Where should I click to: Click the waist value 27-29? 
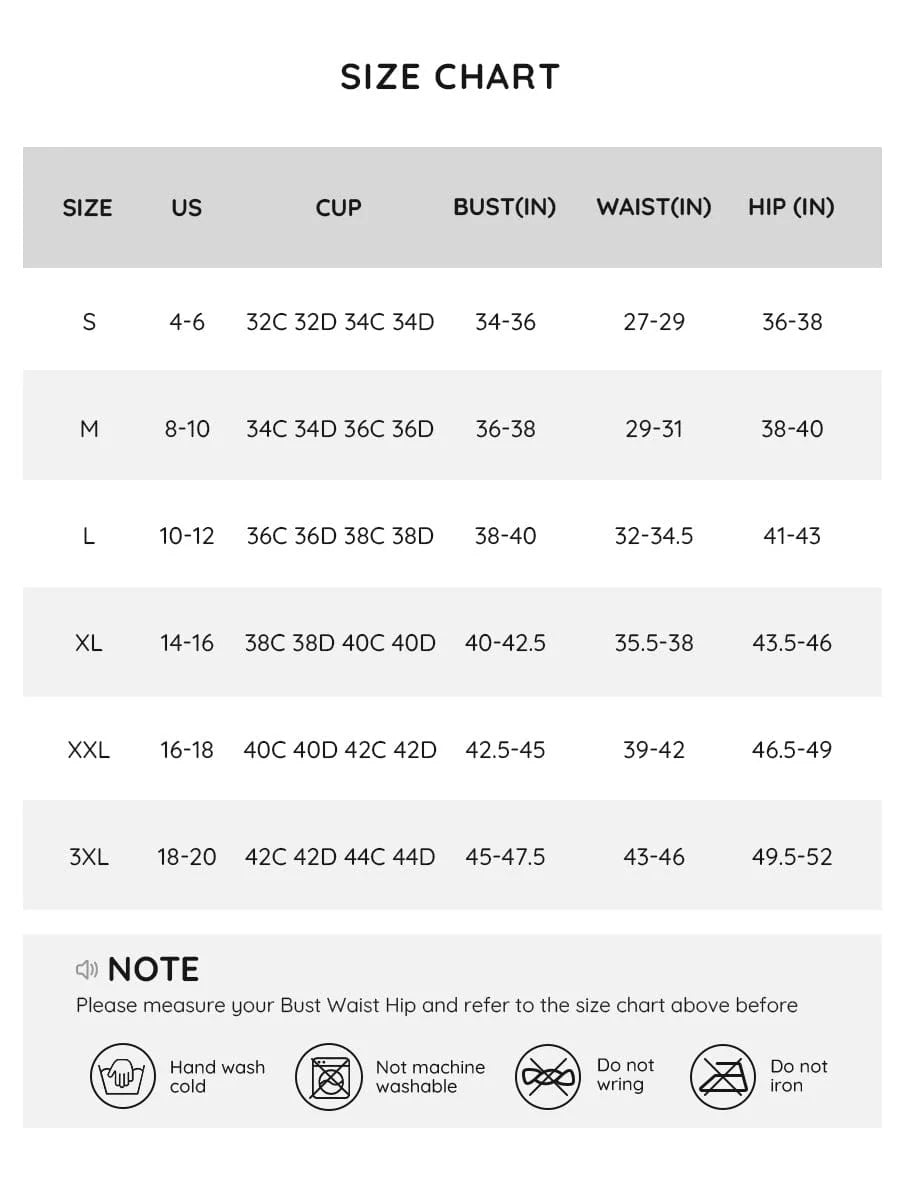pyautogui.click(x=654, y=322)
